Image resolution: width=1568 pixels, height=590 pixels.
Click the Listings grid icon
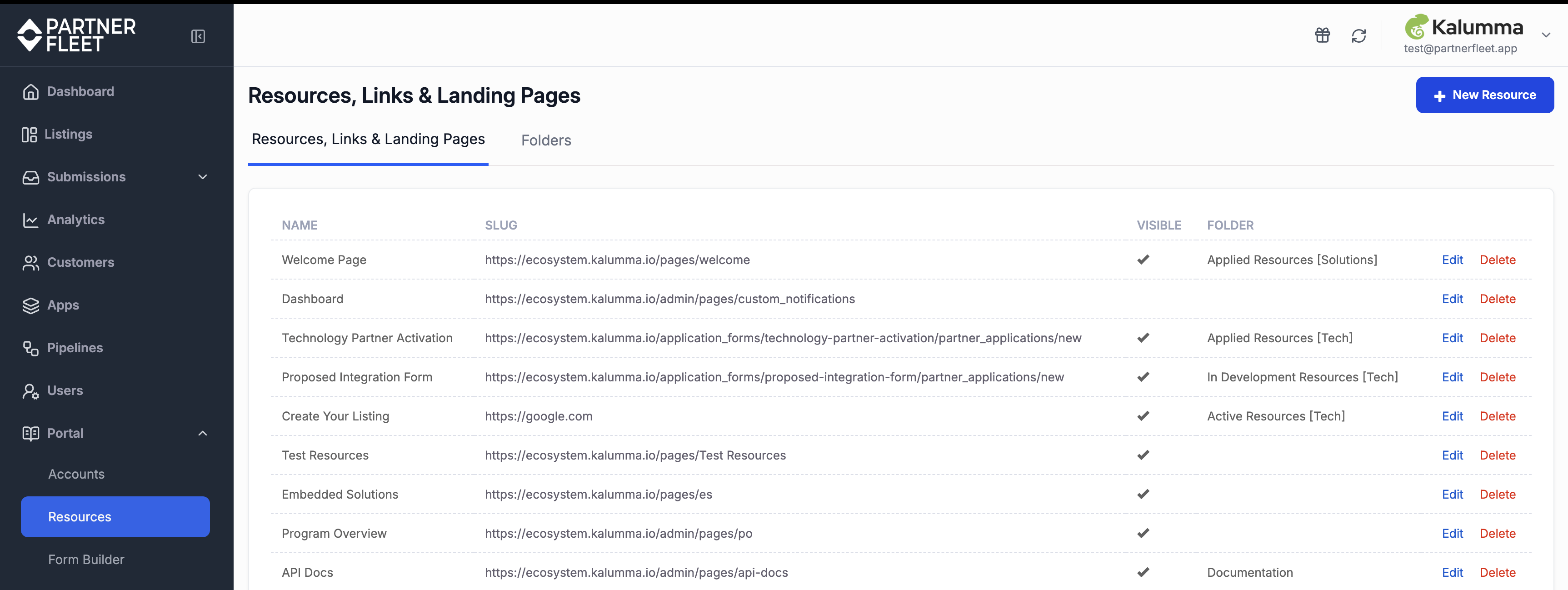click(29, 135)
